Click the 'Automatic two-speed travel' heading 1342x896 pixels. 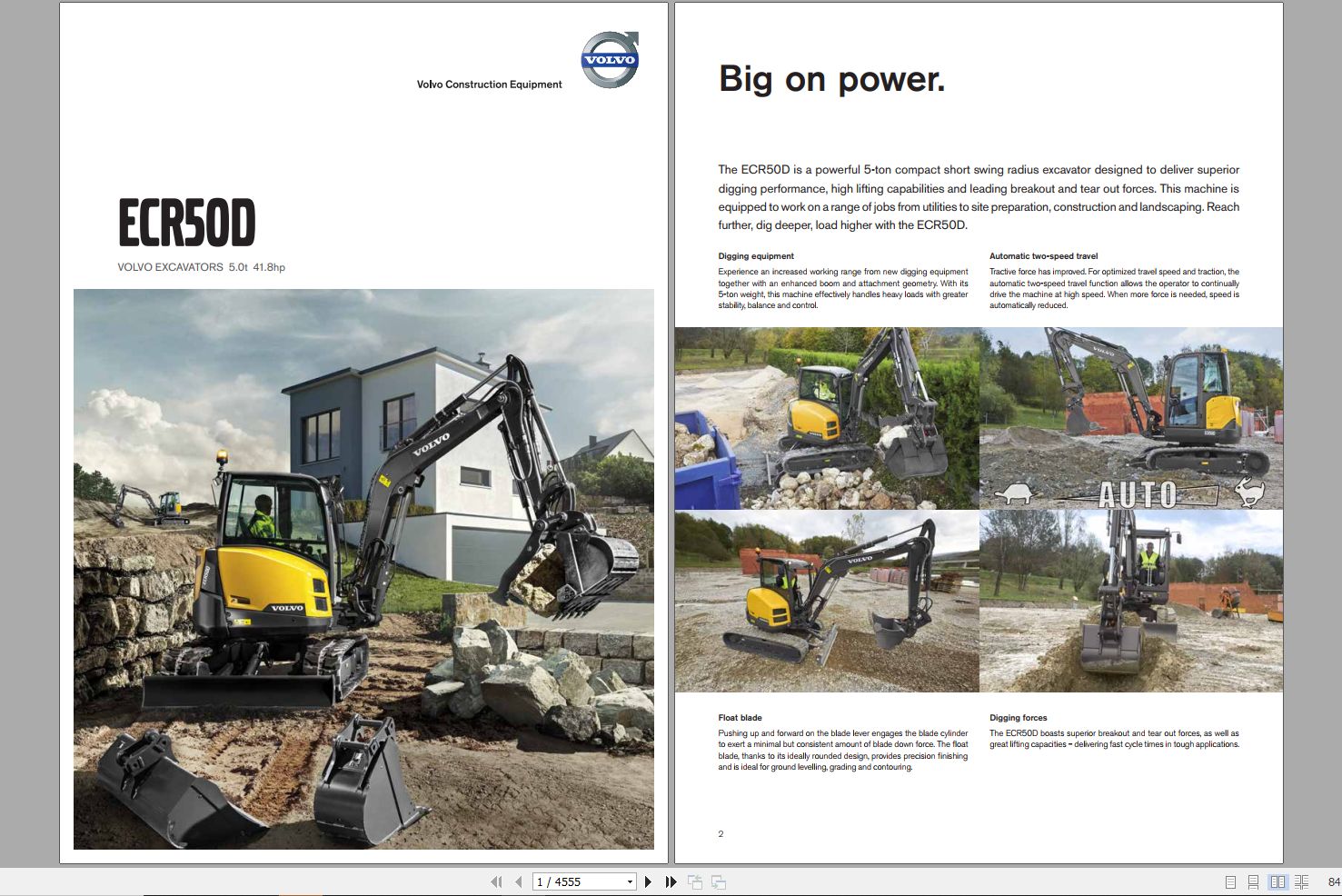(x=1043, y=256)
